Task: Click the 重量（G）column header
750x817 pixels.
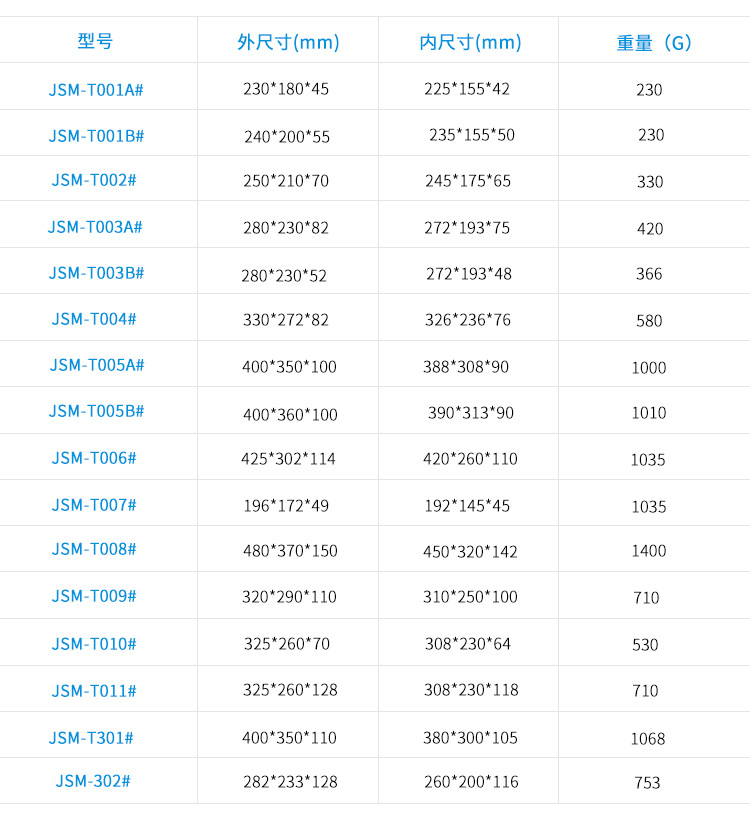Action: (654, 43)
